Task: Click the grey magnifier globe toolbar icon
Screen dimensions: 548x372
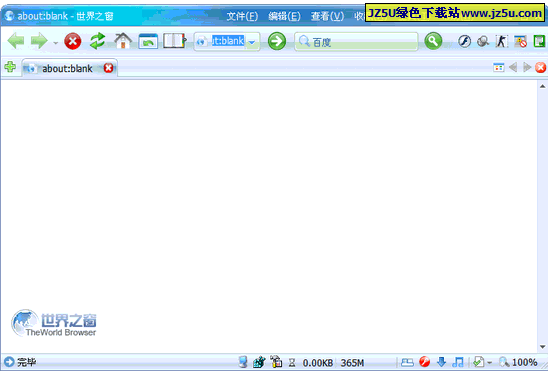Action: [x=483, y=42]
